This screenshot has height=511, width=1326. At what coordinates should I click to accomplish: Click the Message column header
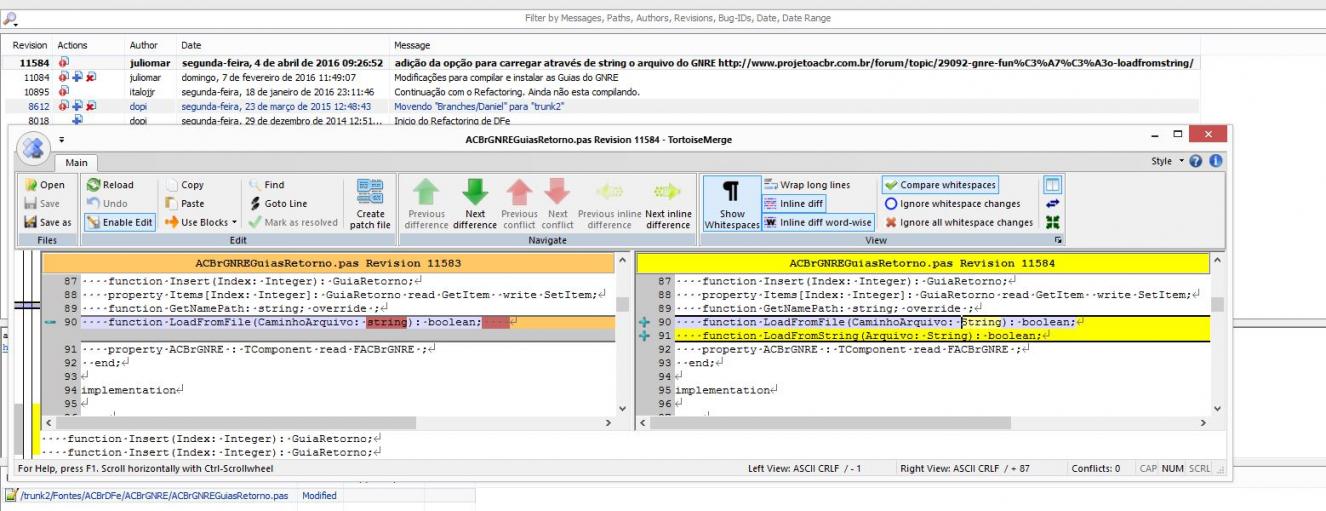(412, 45)
